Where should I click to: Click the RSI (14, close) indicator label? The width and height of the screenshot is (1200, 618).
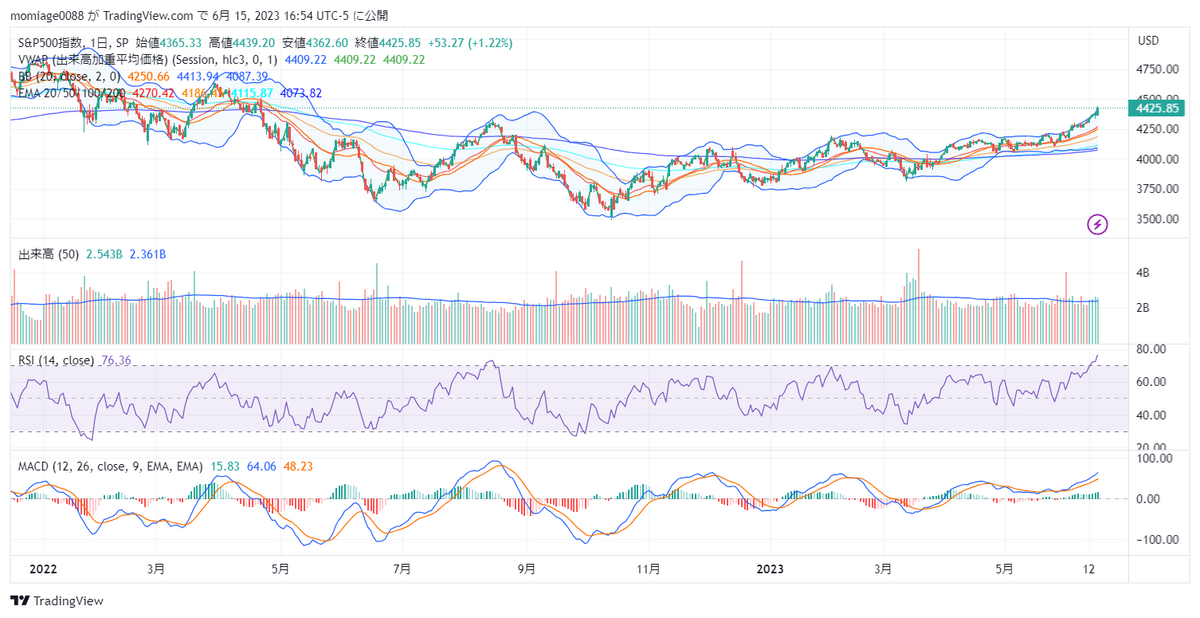coord(57,360)
